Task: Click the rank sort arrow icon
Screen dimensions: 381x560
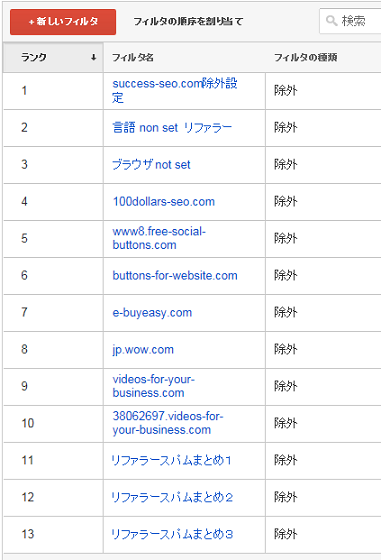Action: click(94, 57)
